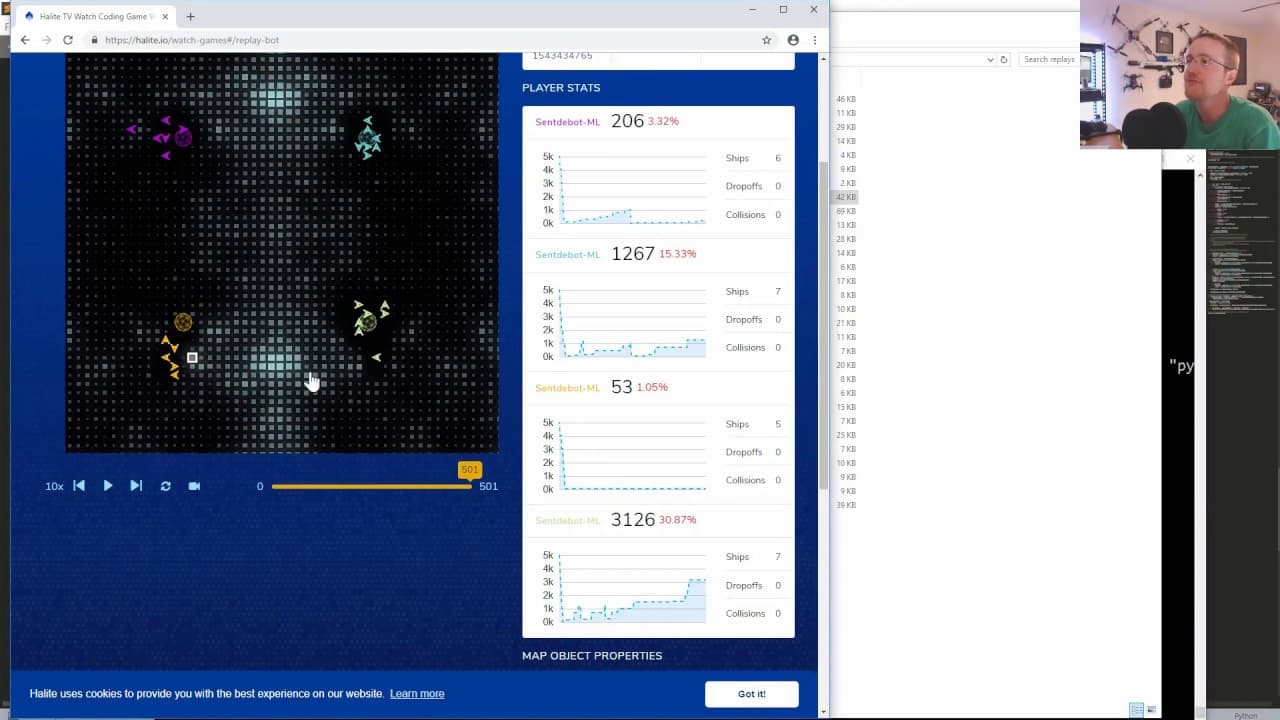Click the replay loop refresh icon
The image size is (1280, 720).
(165, 486)
